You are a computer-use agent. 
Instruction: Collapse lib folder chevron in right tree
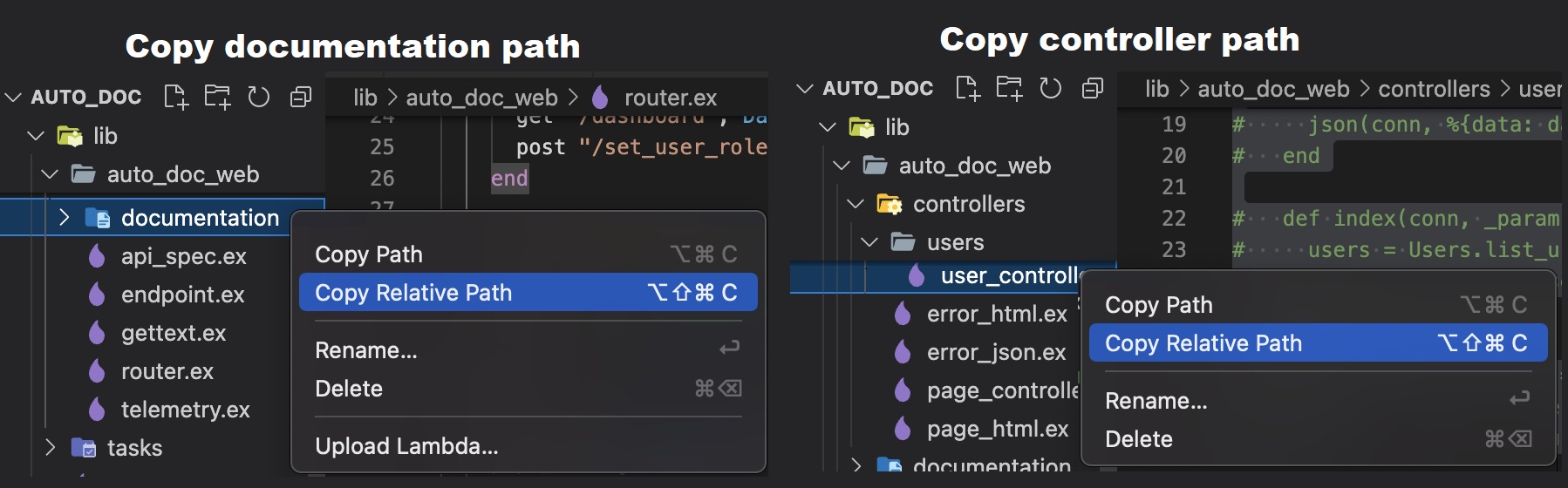click(x=828, y=127)
